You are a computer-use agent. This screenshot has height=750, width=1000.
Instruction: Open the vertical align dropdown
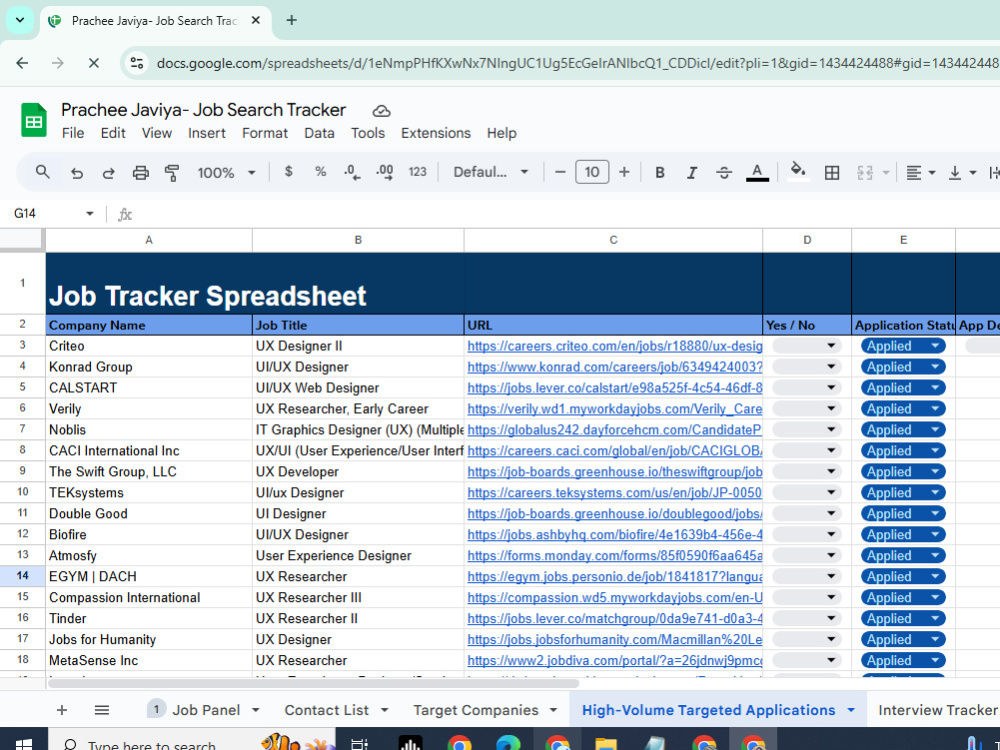pos(962,172)
